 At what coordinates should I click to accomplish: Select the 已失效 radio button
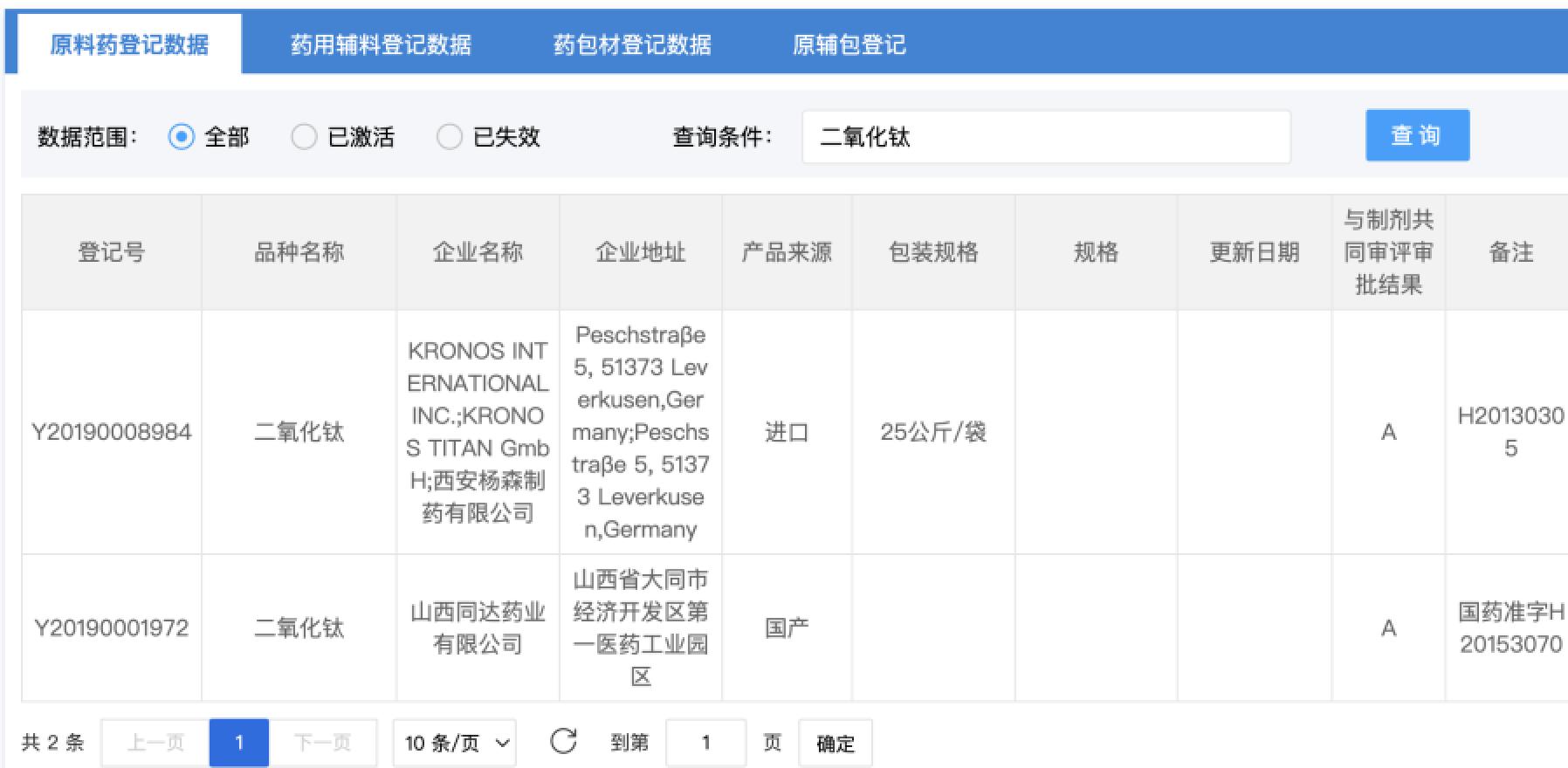449,137
